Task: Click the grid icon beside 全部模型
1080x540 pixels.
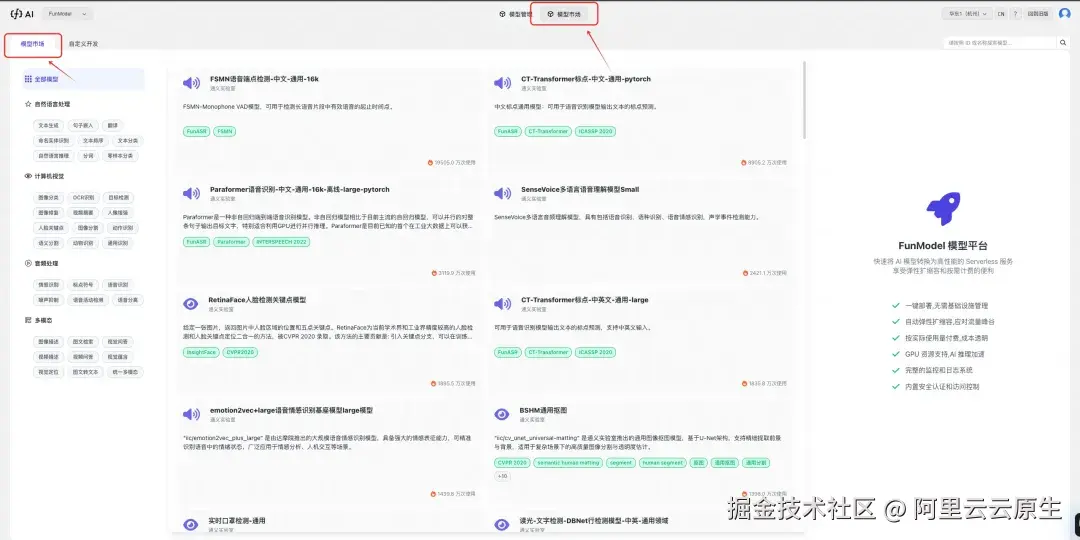Action: (28, 79)
